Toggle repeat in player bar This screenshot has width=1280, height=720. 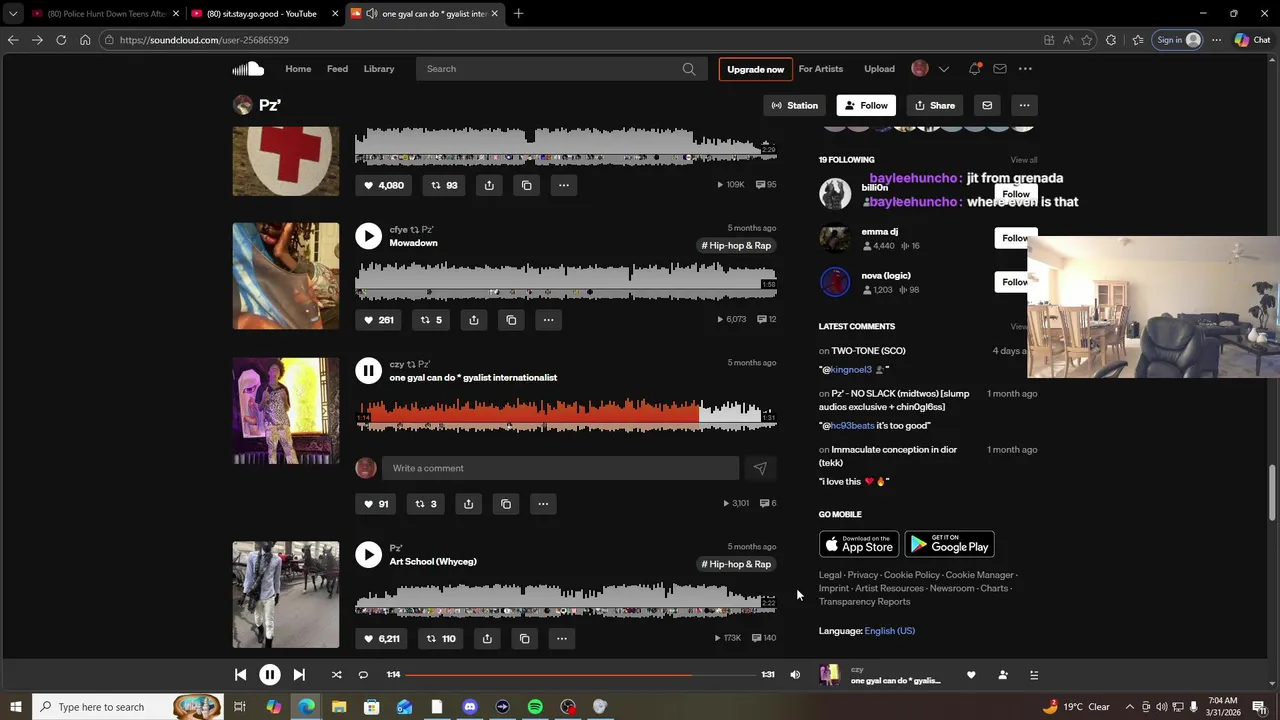point(363,675)
